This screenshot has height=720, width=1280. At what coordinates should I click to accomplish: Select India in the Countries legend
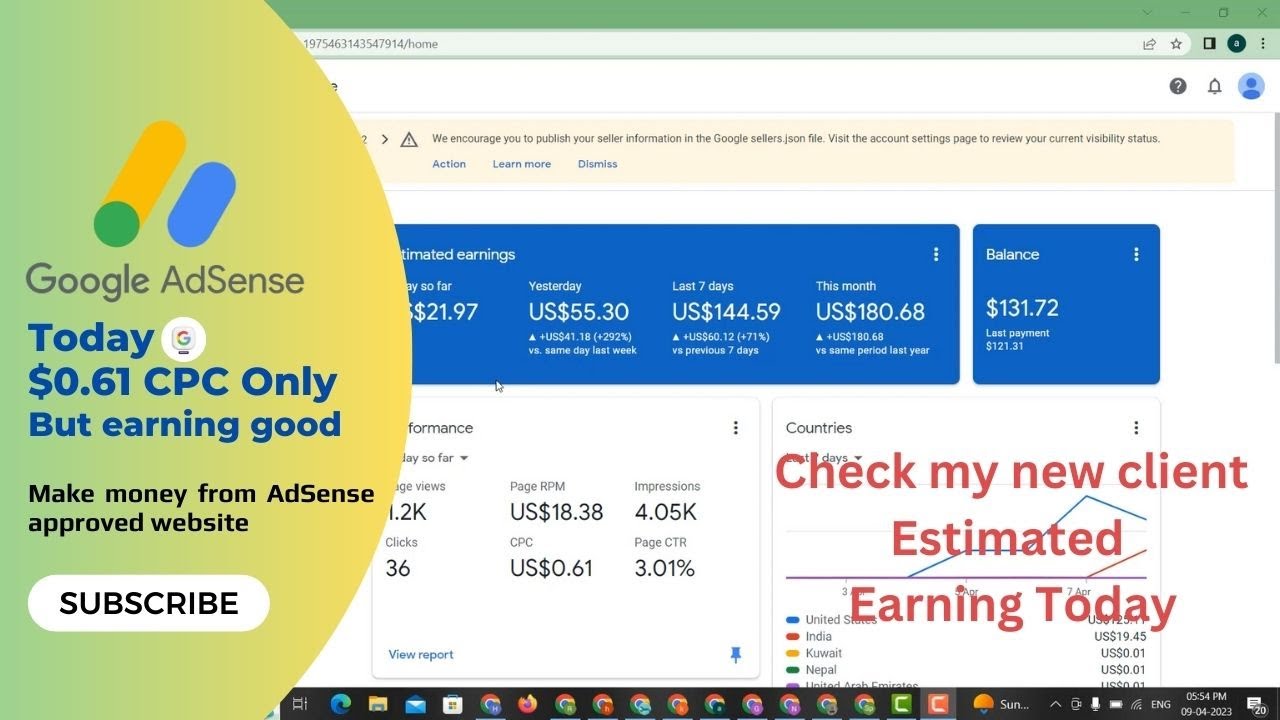tap(819, 637)
